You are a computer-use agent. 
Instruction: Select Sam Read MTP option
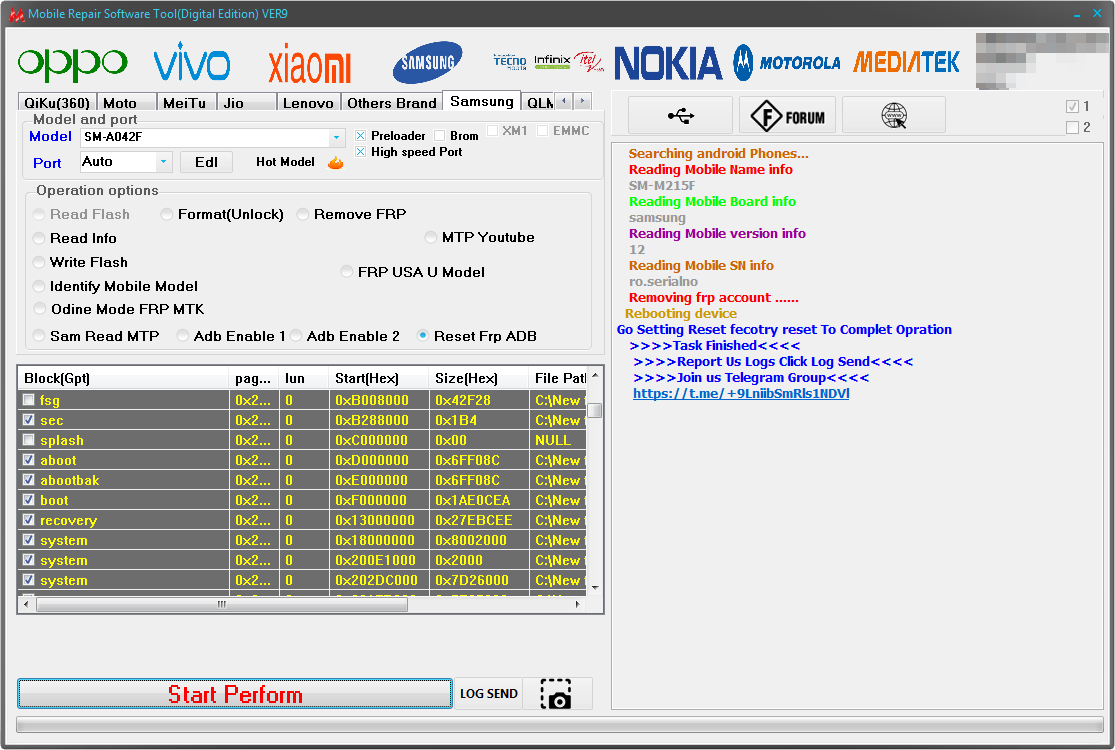40,336
